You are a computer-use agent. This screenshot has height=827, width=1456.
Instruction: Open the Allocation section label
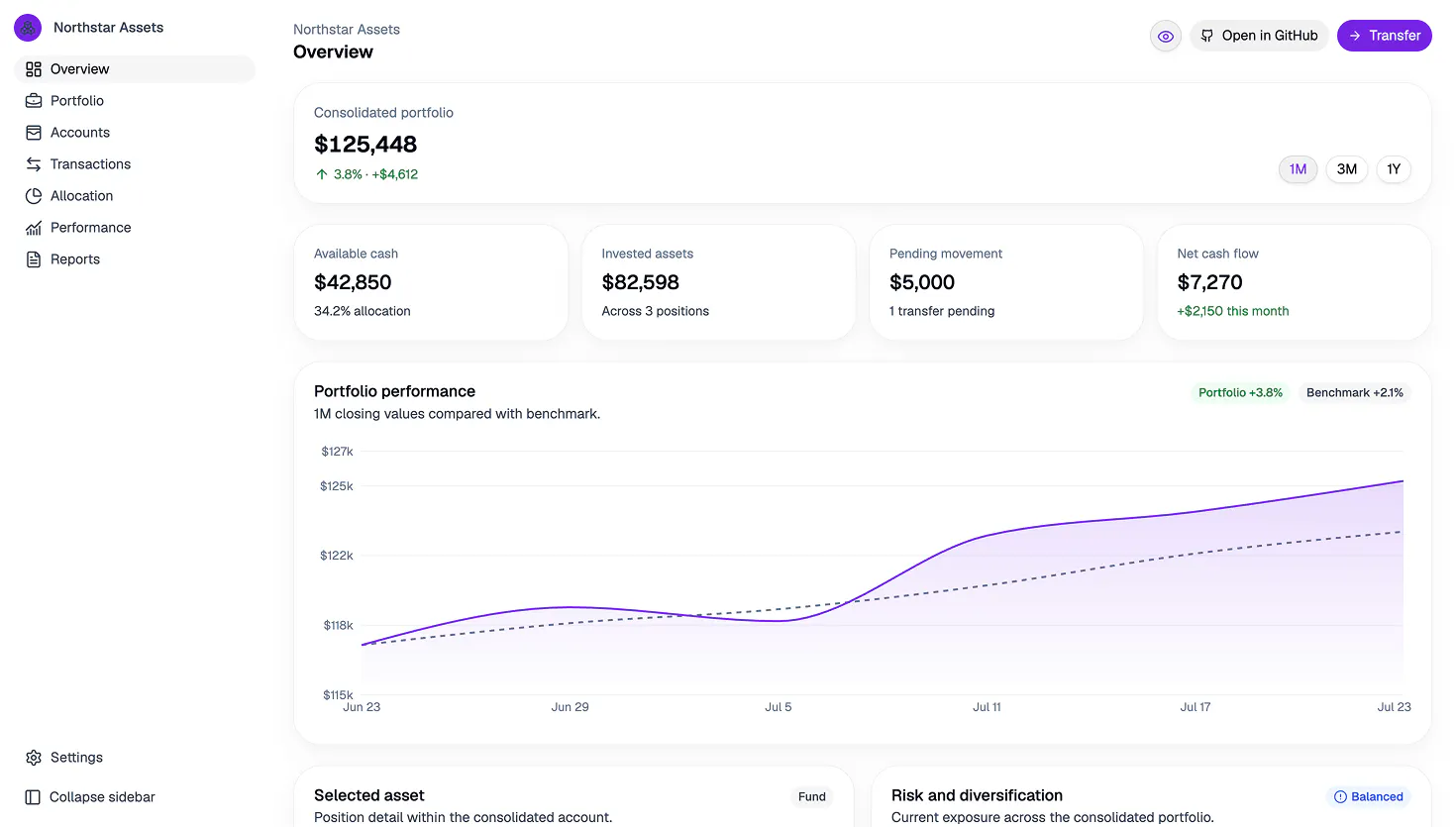pos(81,196)
